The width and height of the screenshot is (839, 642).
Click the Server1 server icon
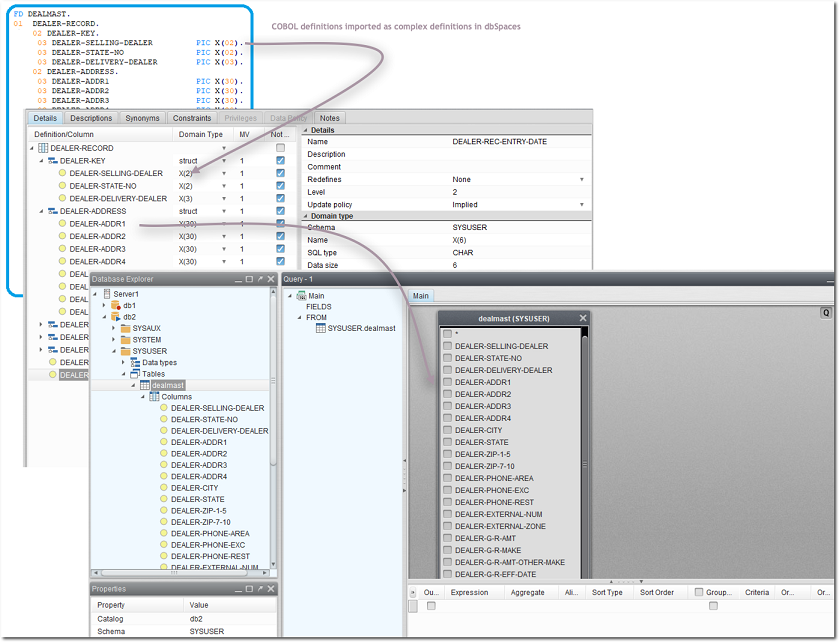point(107,294)
